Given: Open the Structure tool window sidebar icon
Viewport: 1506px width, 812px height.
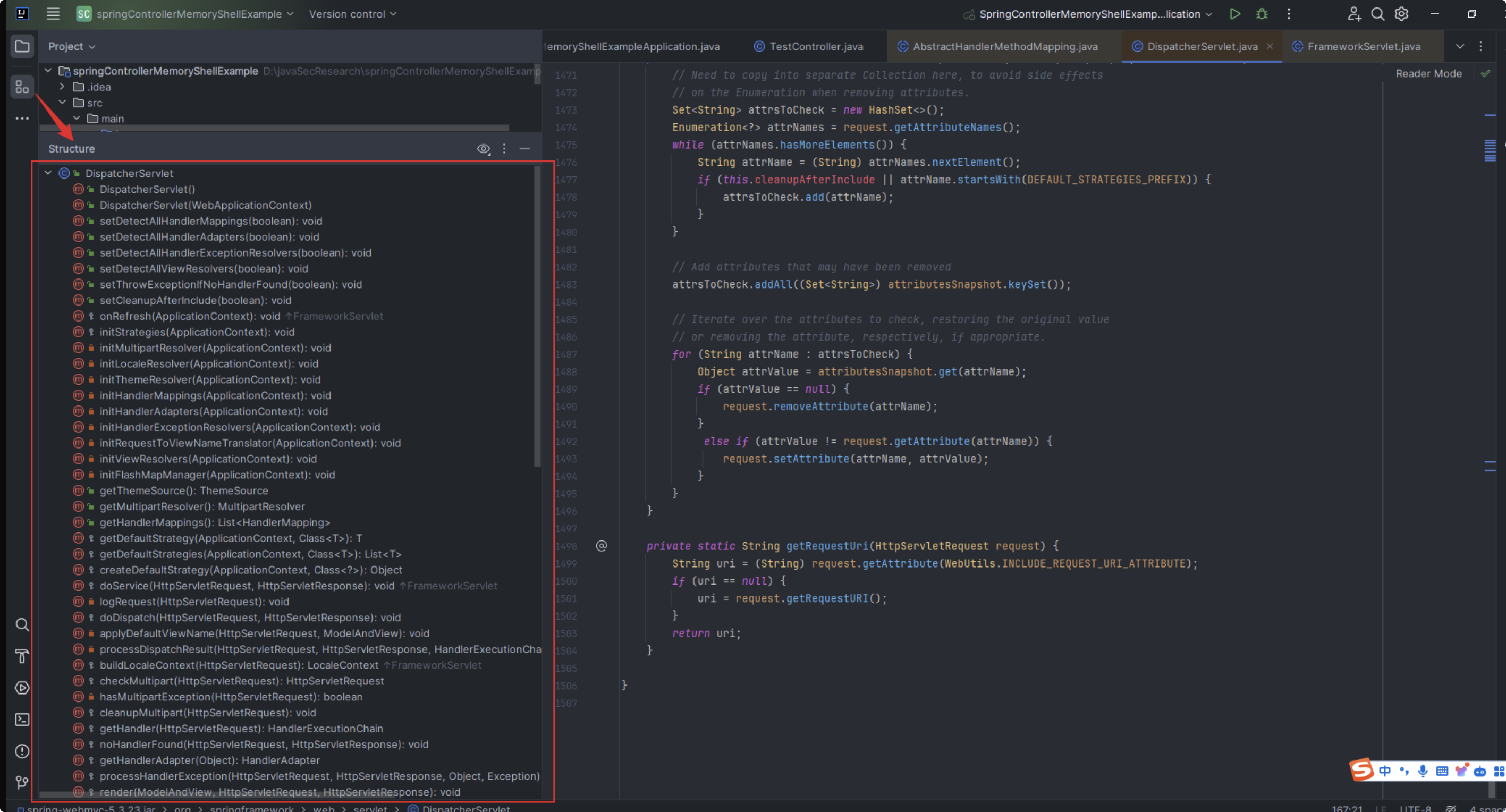Looking at the screenshot, I should 22,87.
